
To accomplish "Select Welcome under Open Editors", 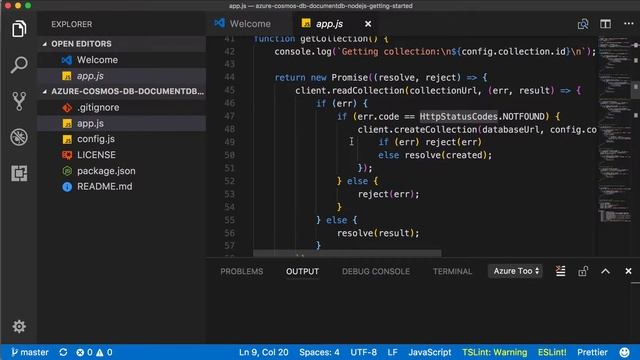I will (122, 60).
